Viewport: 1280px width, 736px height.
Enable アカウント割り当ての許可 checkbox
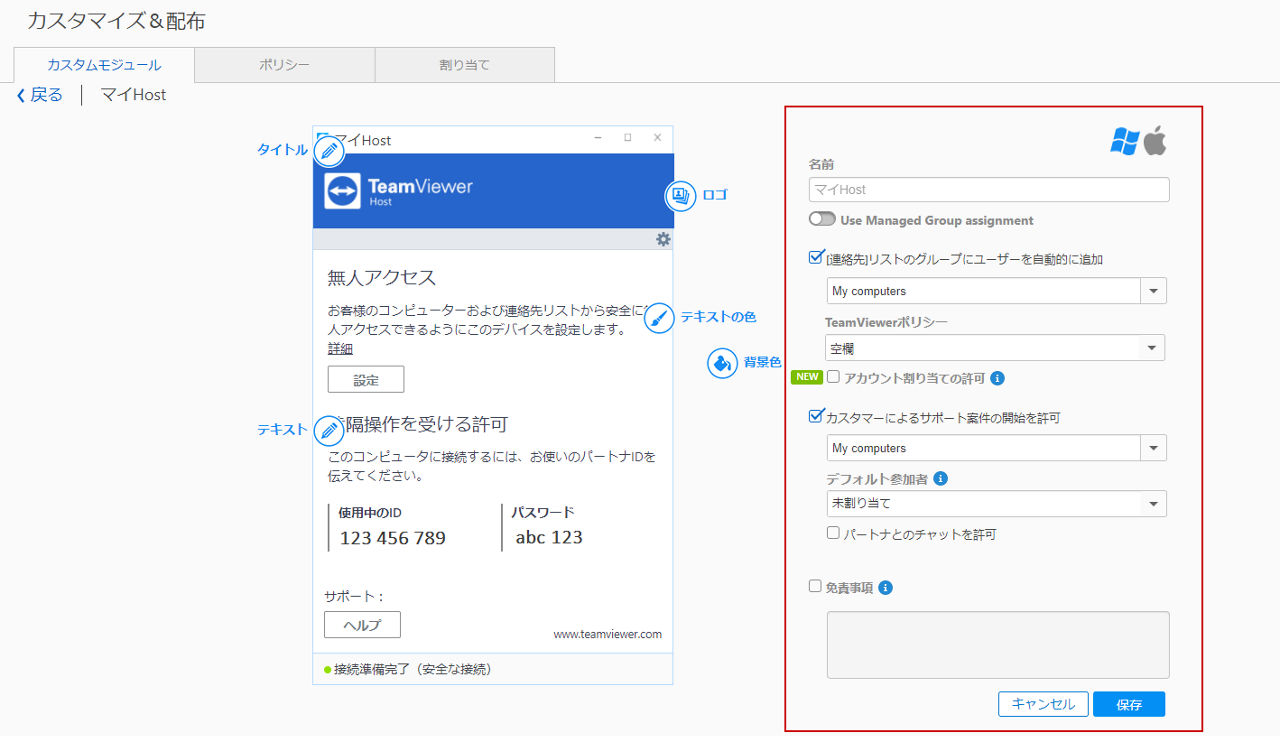pos(833,377)
